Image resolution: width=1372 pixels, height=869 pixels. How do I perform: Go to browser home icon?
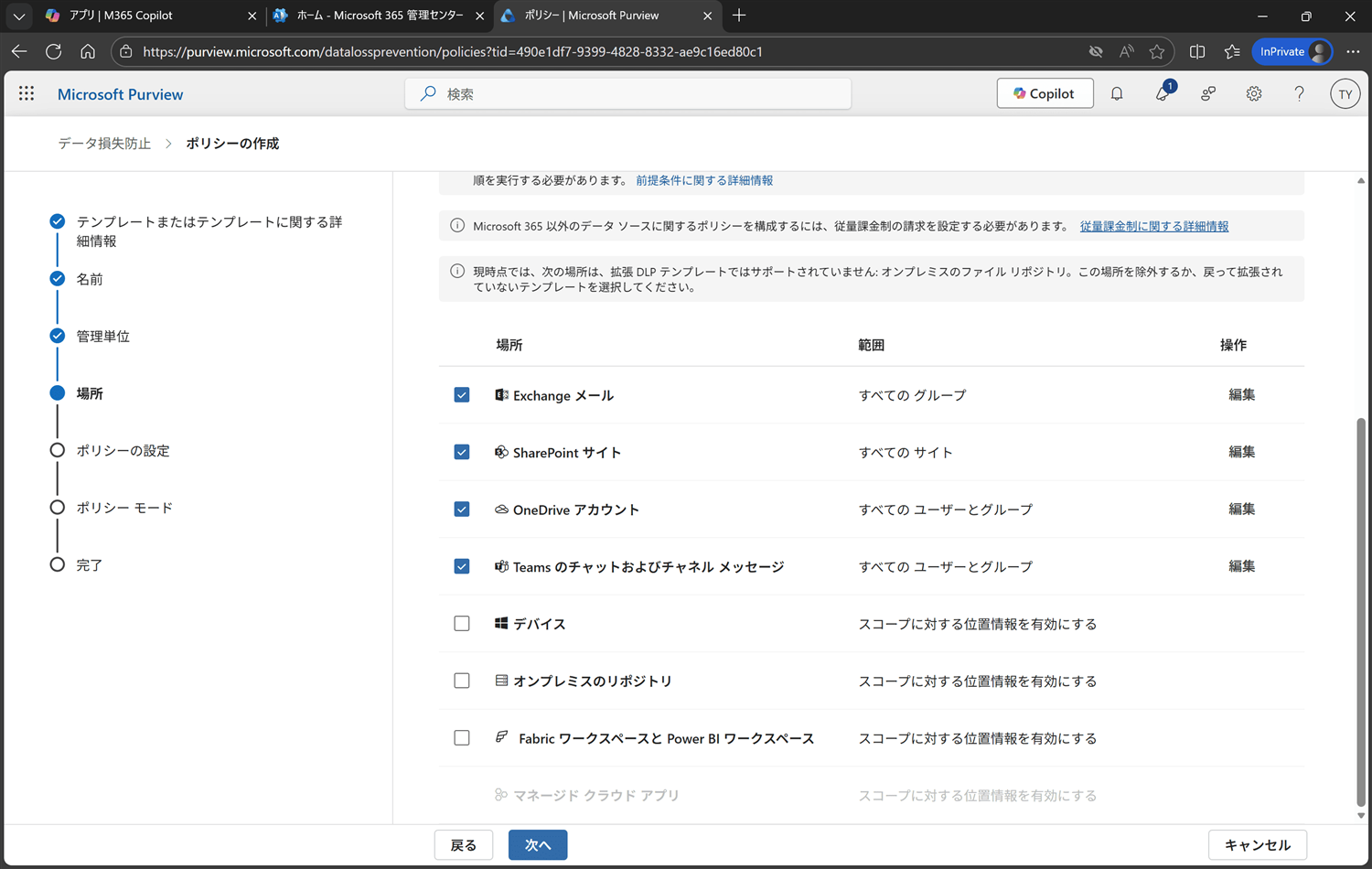coord(88,51)
